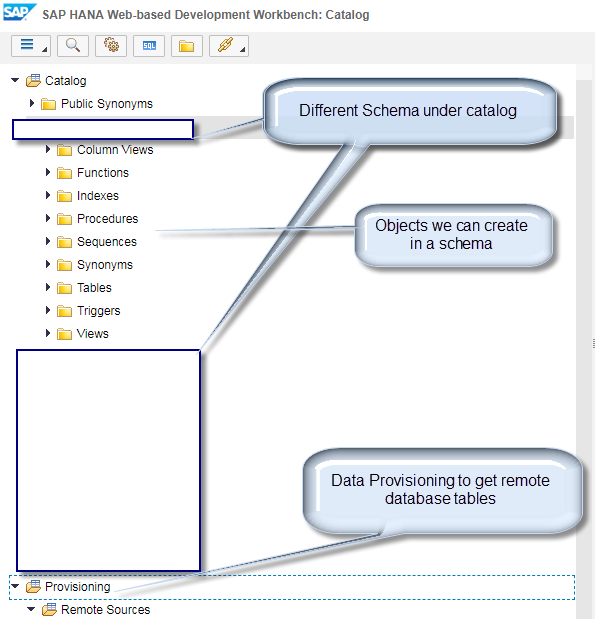This screenshot has width=595, height=619.
Task: Click the magnifier search toolbar button
Action: (x=73, y=46)
